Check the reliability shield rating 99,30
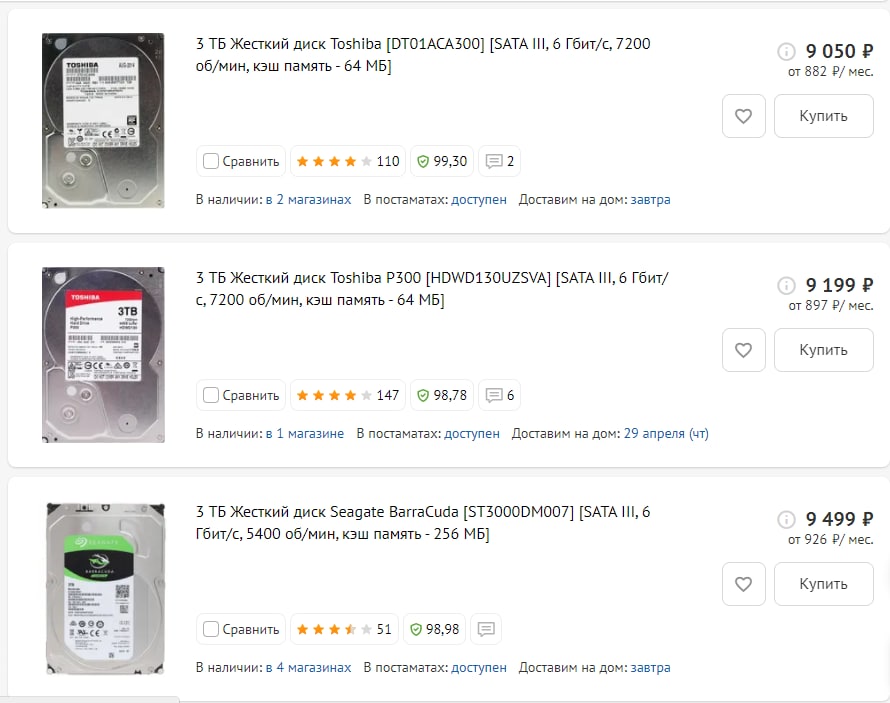This screenshot has height=703, width=890. pos(442,161)
